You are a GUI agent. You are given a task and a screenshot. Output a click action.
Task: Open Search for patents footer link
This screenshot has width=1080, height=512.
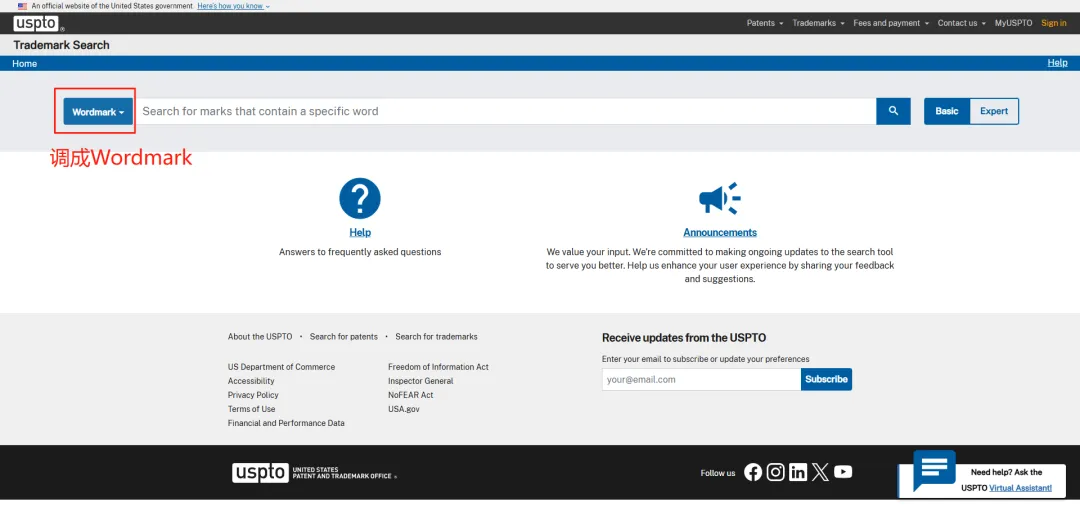tap(344, 336)
